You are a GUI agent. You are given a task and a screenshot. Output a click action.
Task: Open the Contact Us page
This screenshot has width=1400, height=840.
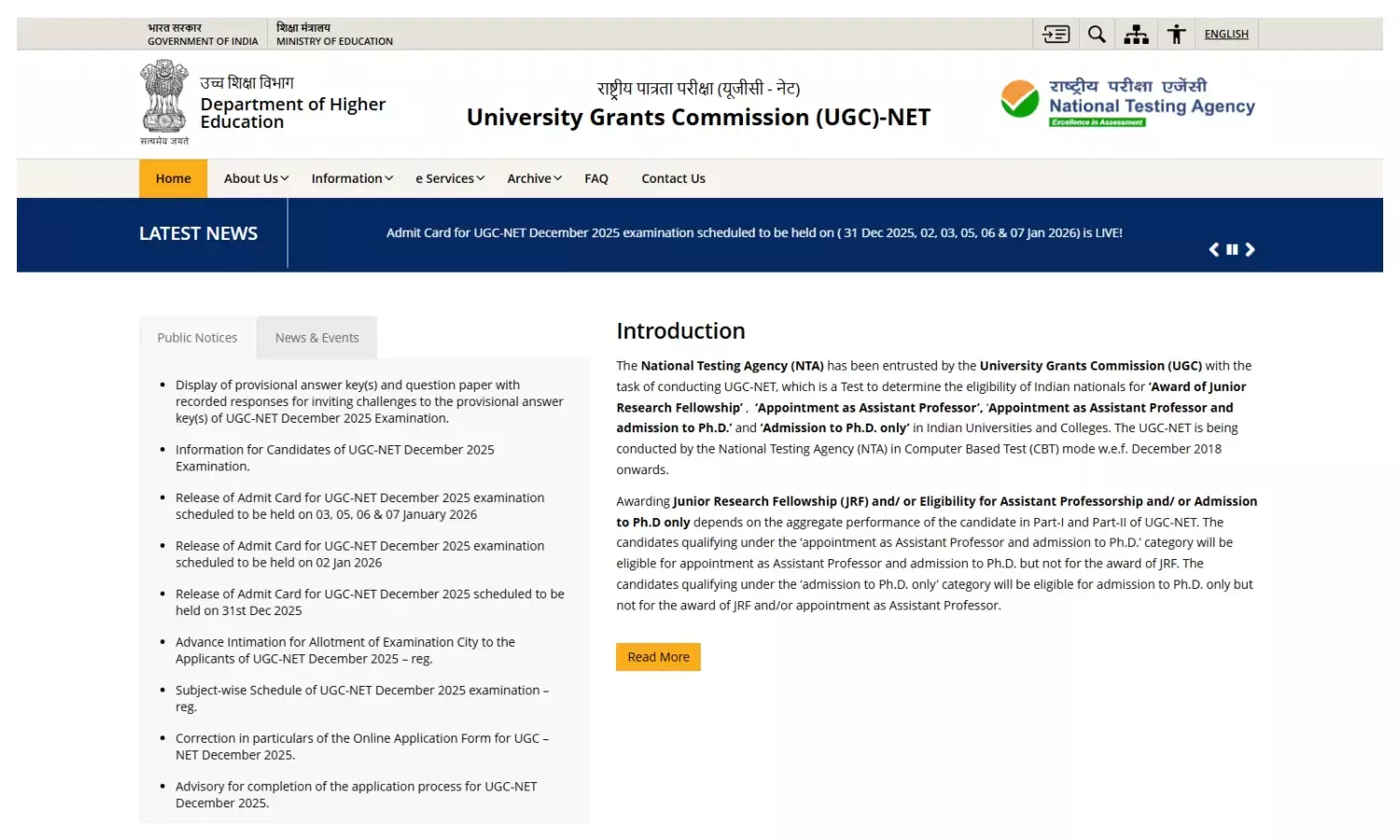[673, 178]
